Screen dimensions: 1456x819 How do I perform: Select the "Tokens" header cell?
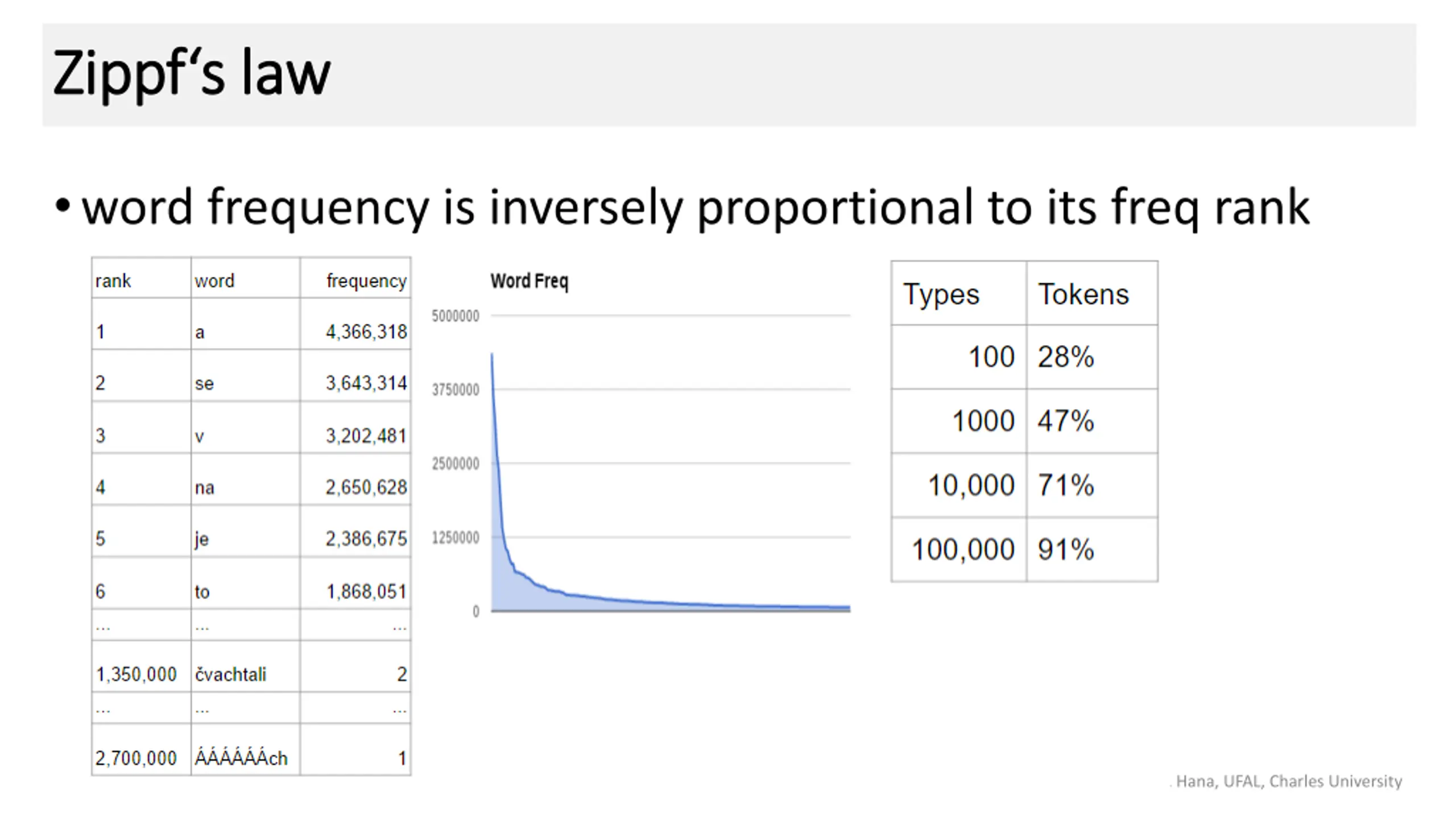coord(1083,295)
